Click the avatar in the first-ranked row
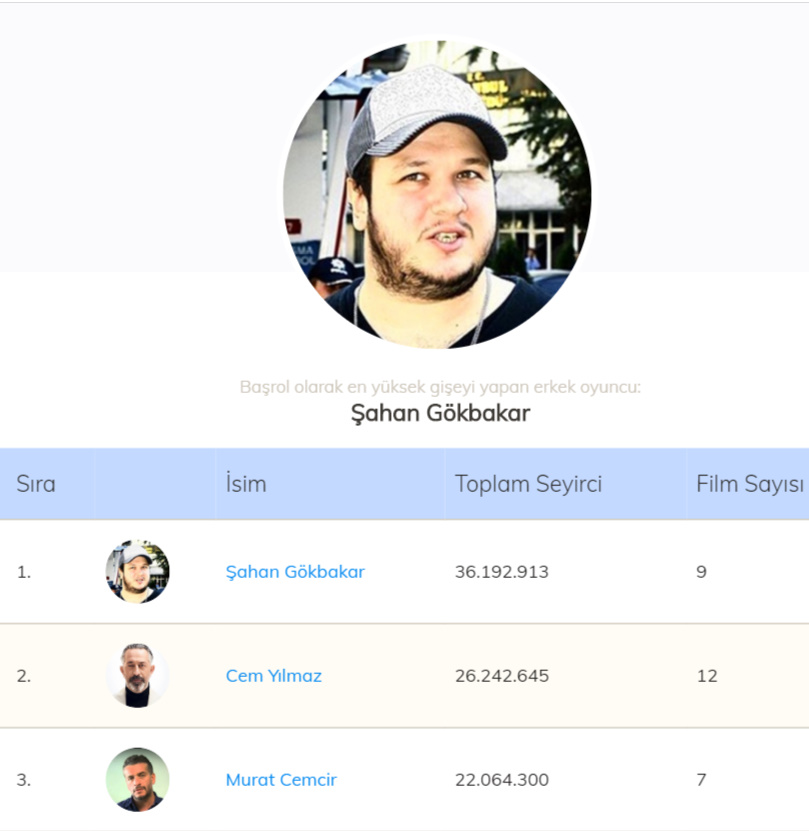 [x=138, y=572]
